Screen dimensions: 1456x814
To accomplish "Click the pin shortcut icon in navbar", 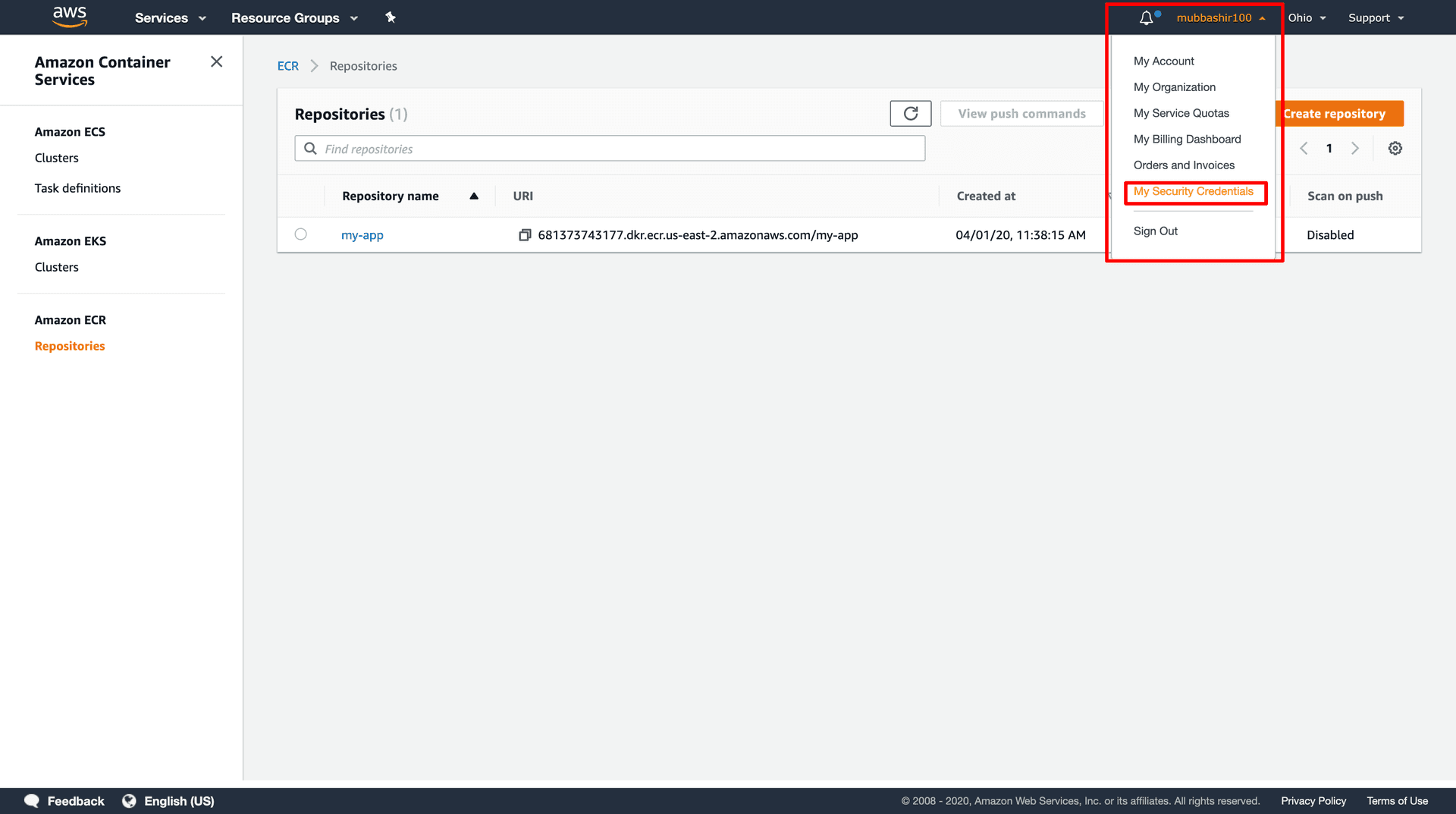I will click(x=391, y=17).
